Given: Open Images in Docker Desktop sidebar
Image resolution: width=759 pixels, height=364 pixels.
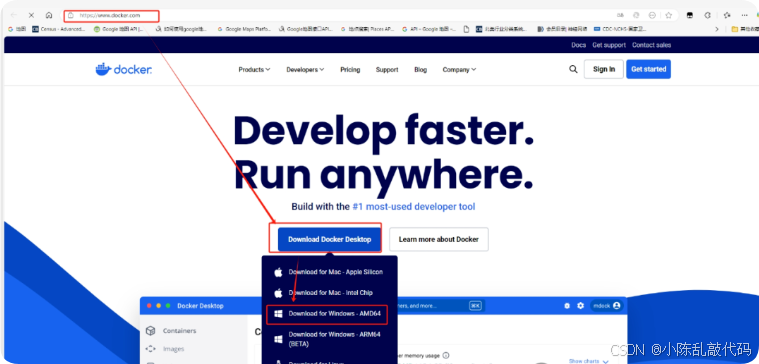Looking at the screenshot, I should (x=166, y=349).
